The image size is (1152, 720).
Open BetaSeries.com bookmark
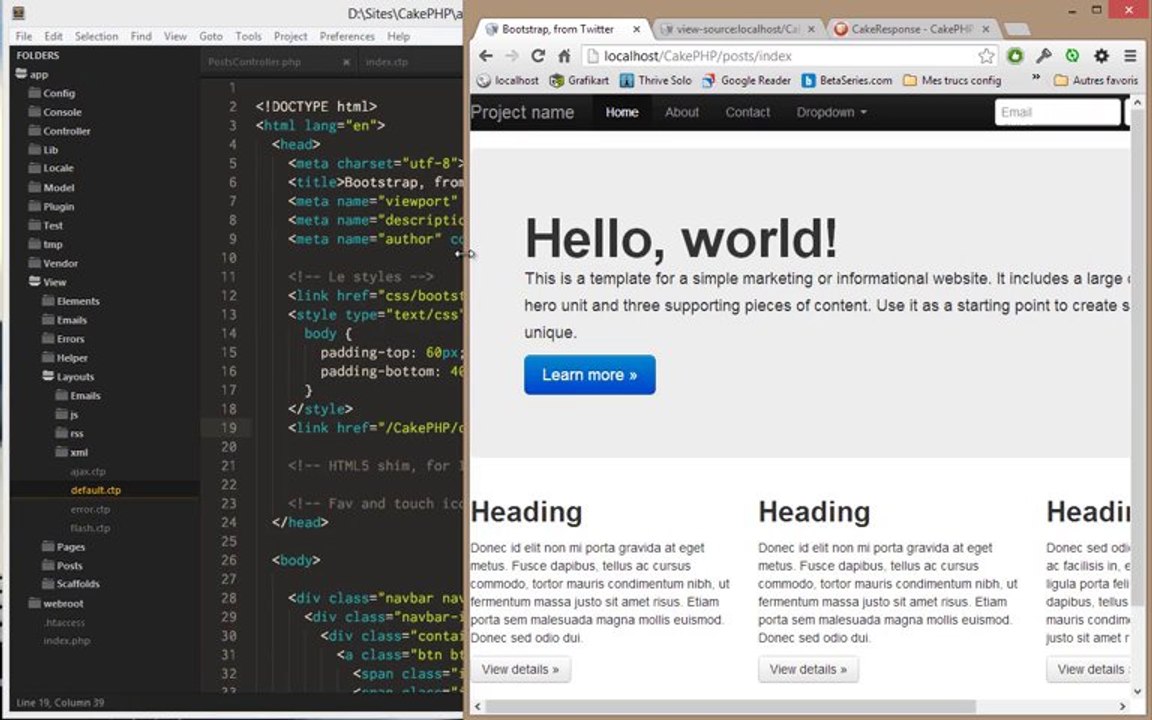846,80
